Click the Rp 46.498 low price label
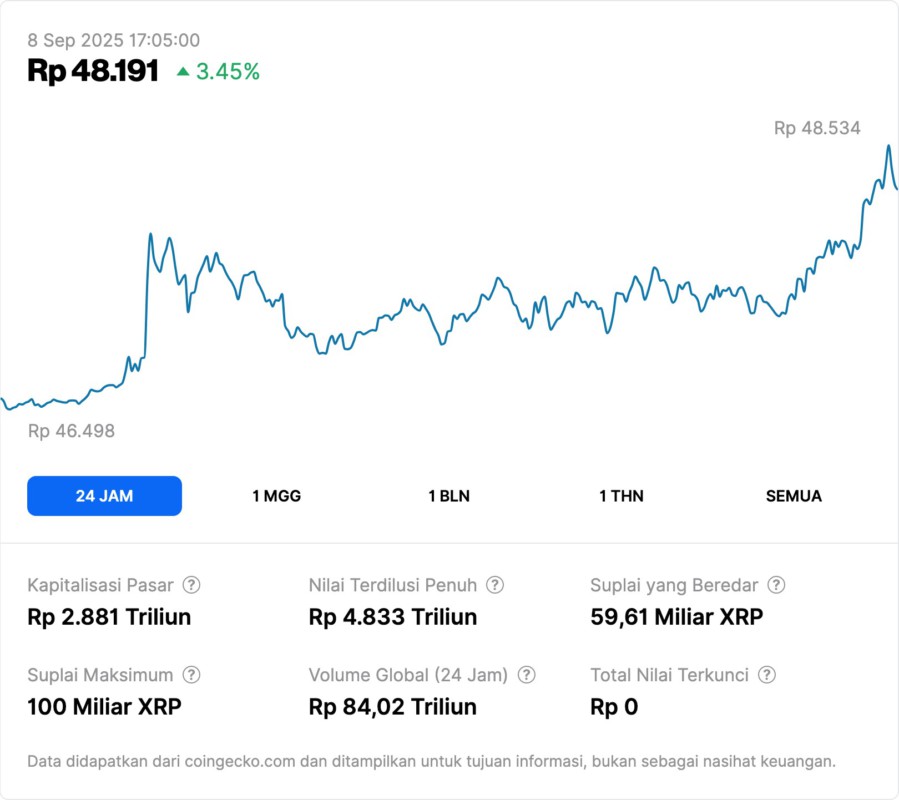Viewport: 899px width, 800px height. (71, 431)
